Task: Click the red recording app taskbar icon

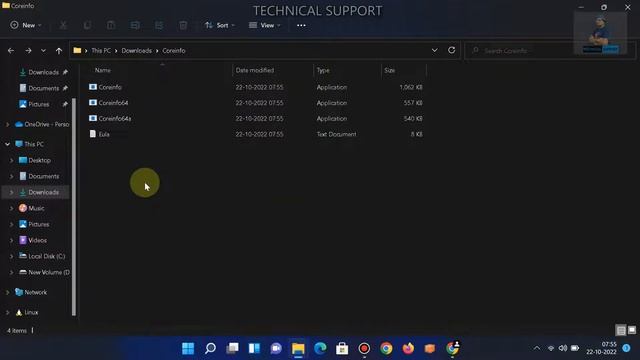Action: 364,348
